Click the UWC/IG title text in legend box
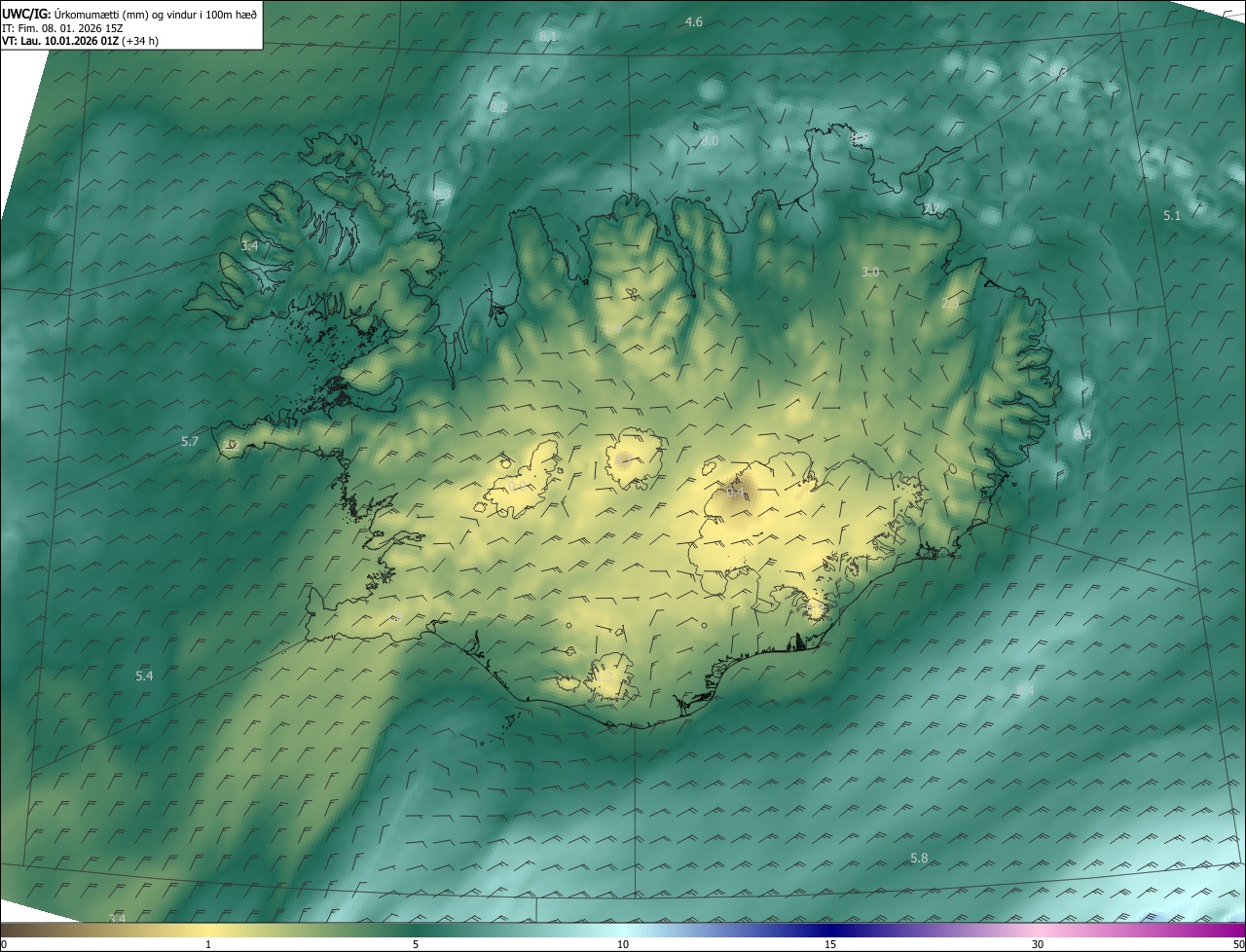 (25, 13)
